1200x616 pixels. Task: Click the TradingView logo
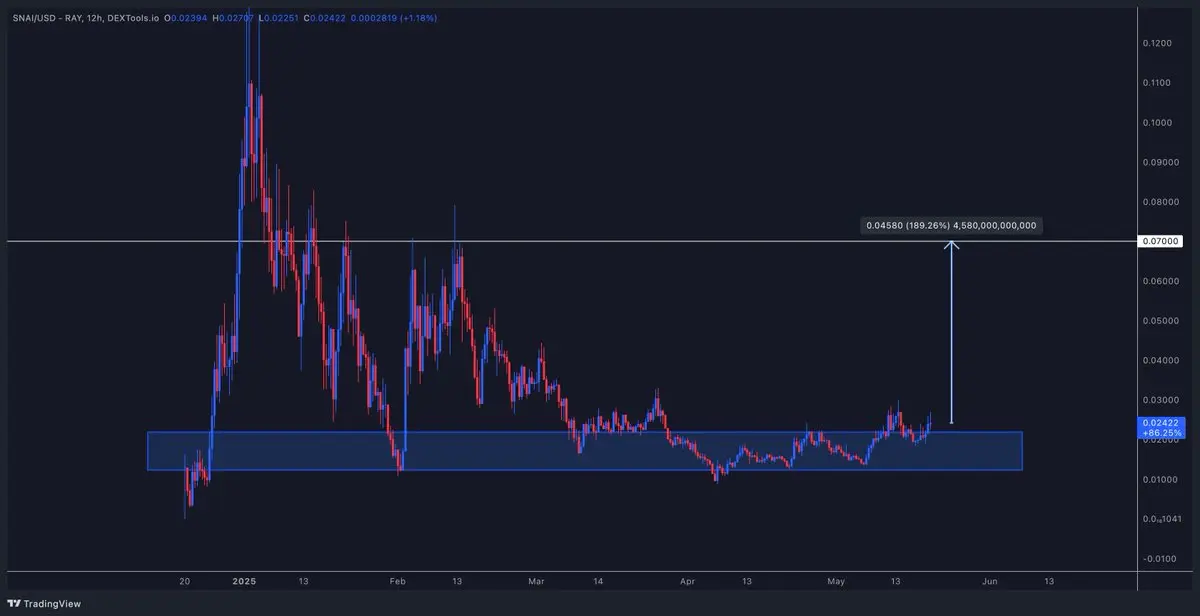[x=44, y=603]
